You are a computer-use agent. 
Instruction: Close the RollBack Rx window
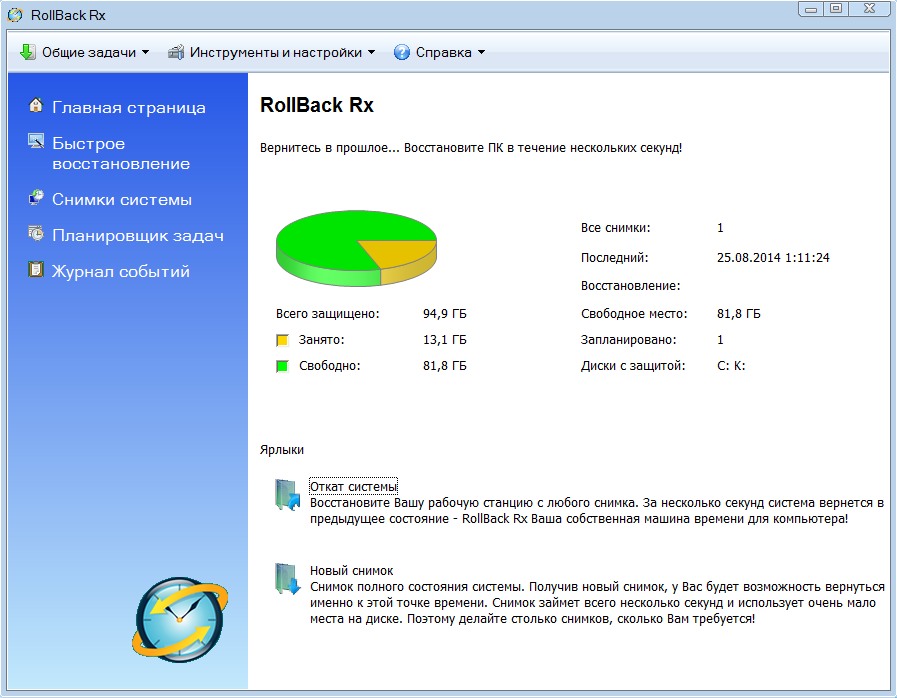[x=870, y=9]
